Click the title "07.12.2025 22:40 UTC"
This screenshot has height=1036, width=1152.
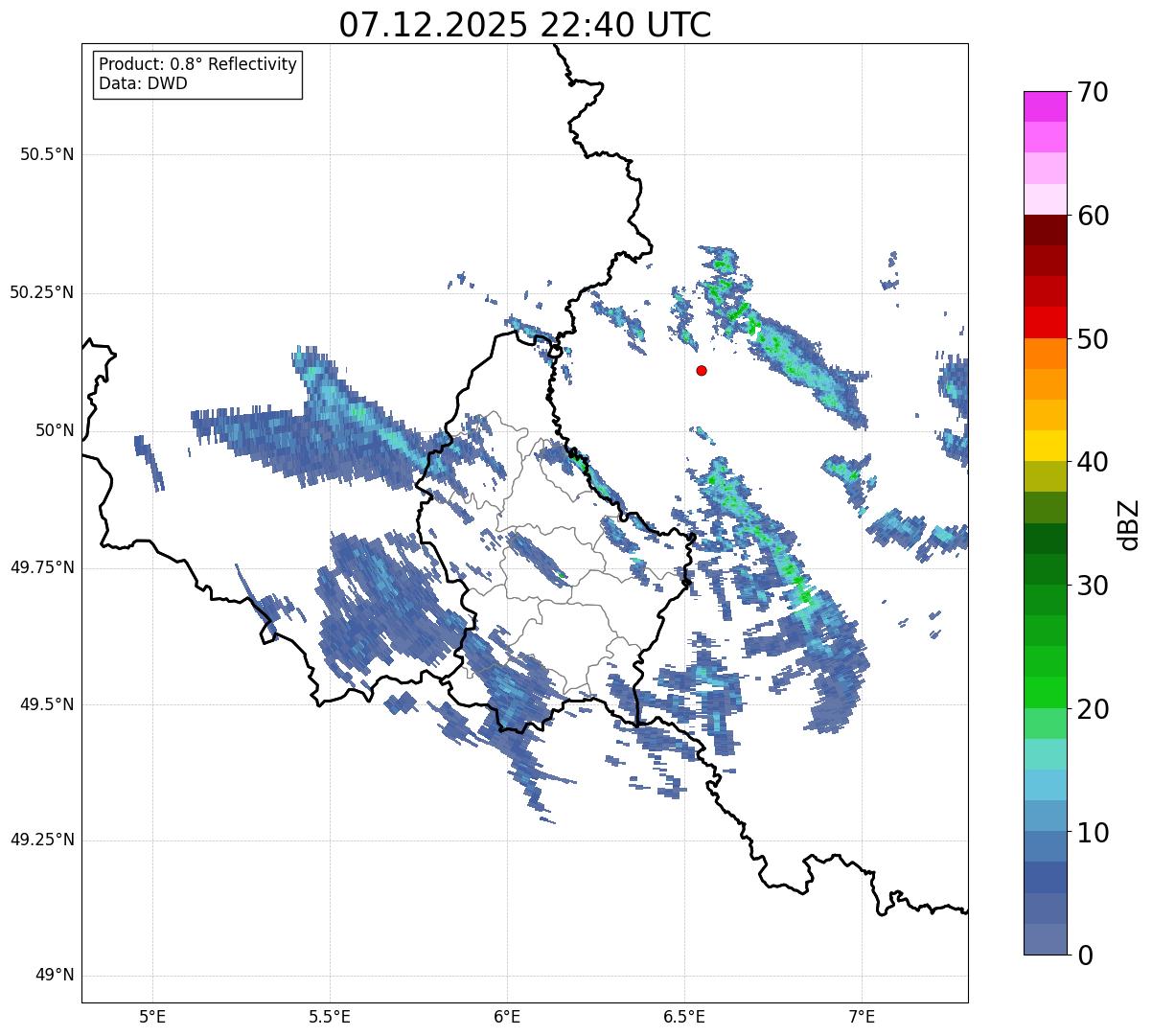point(525,25)
